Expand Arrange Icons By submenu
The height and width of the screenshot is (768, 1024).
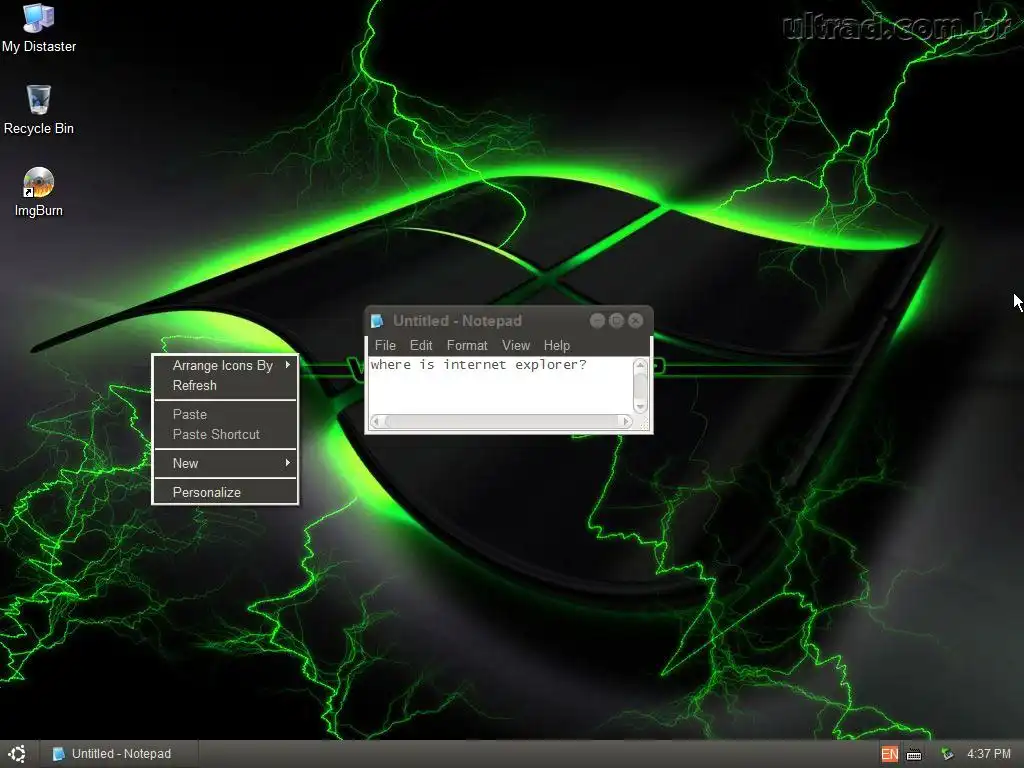tap(225, 366)
